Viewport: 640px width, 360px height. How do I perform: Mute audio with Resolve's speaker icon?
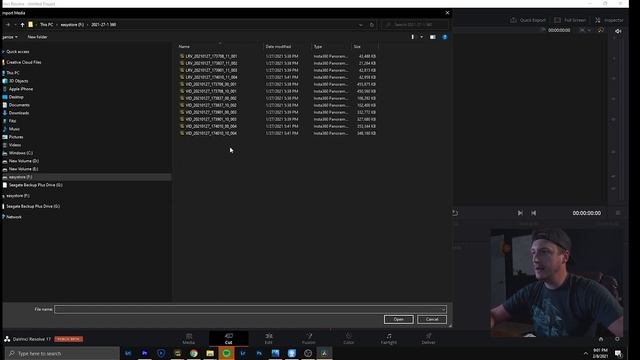click(x=618, y=31)
